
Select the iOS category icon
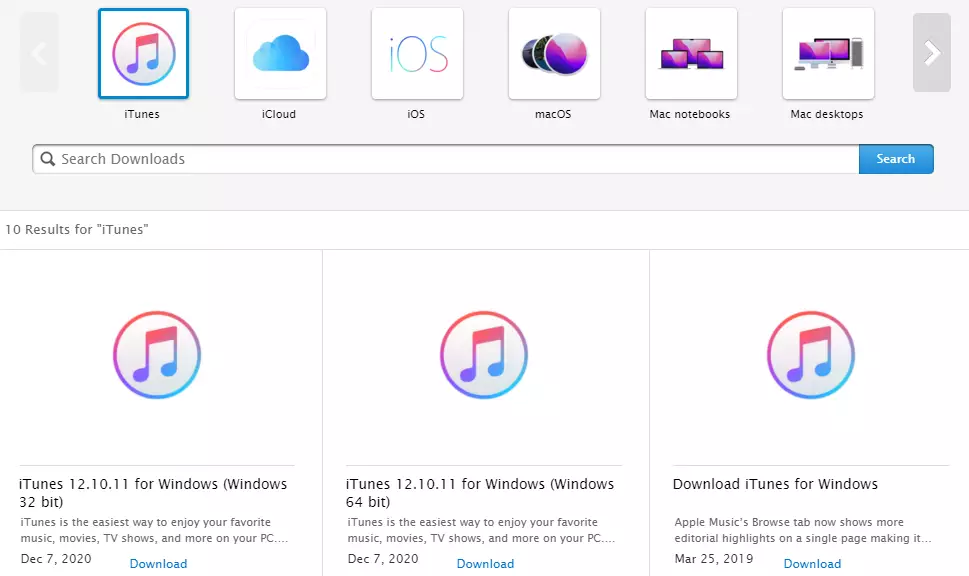[x=416, y=54]
